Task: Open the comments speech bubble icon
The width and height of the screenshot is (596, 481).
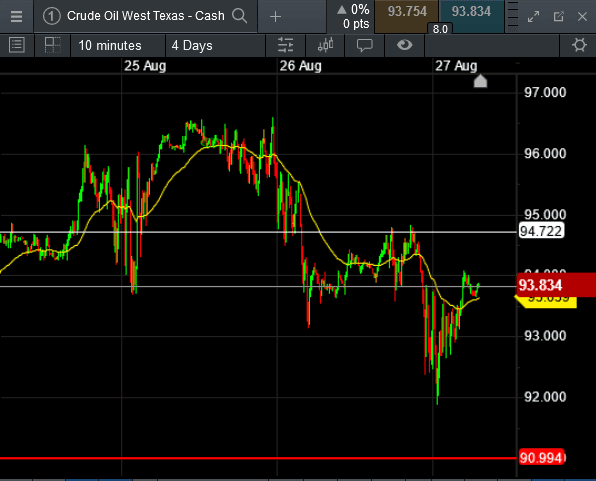Action: tap(365, 46)
